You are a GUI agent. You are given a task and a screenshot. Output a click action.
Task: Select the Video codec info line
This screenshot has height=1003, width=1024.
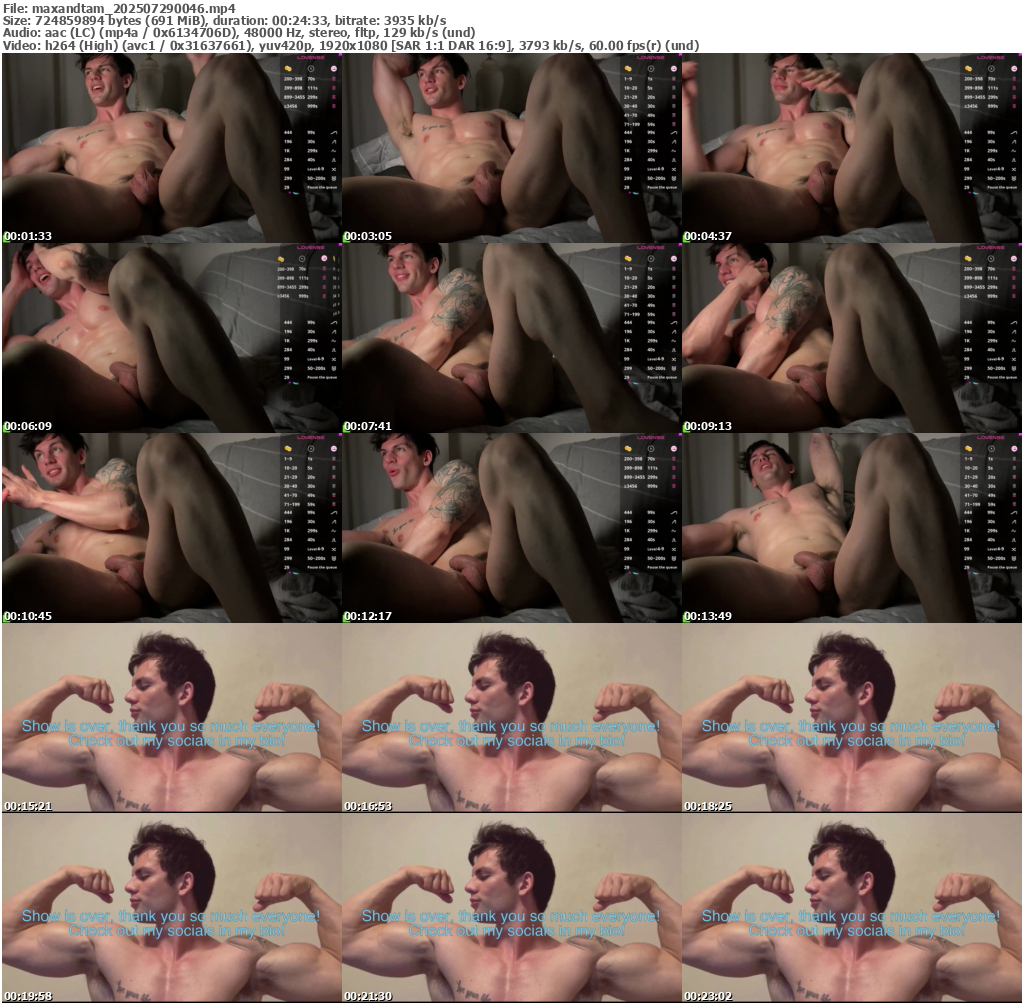click(350, 46)
